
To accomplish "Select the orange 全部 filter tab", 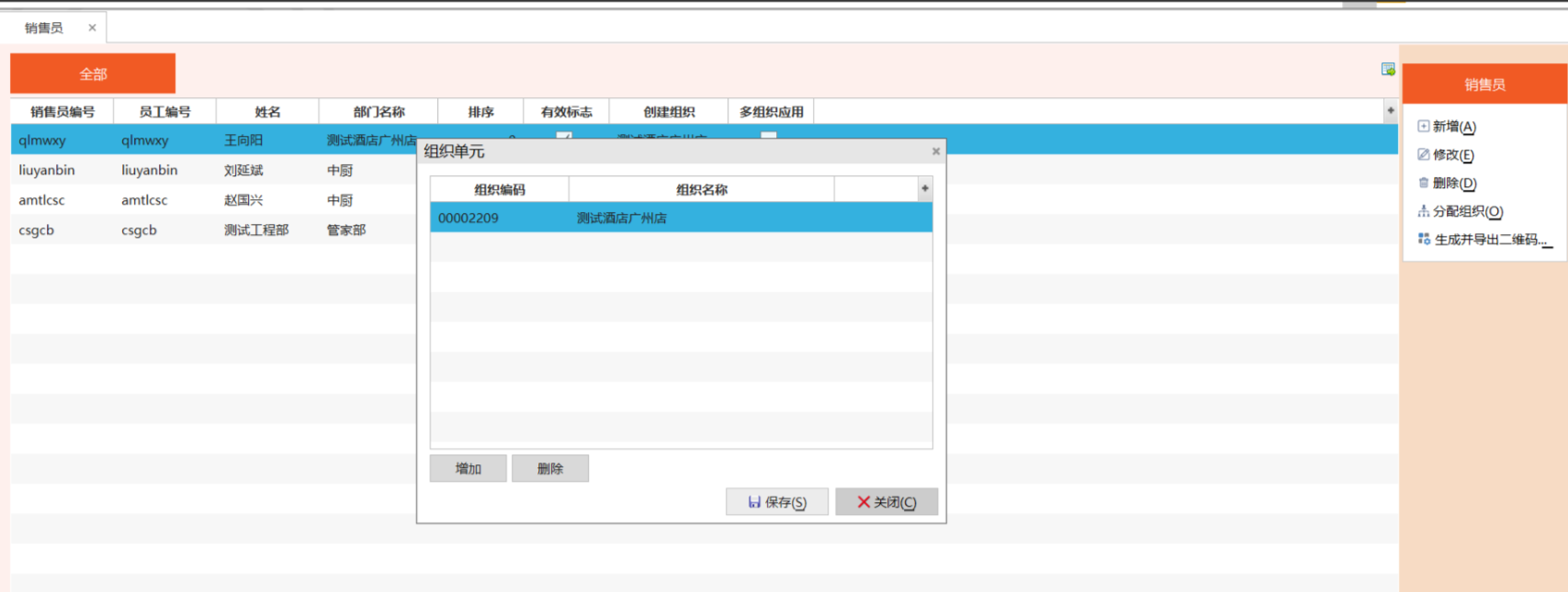I will [x=93, y=73].
